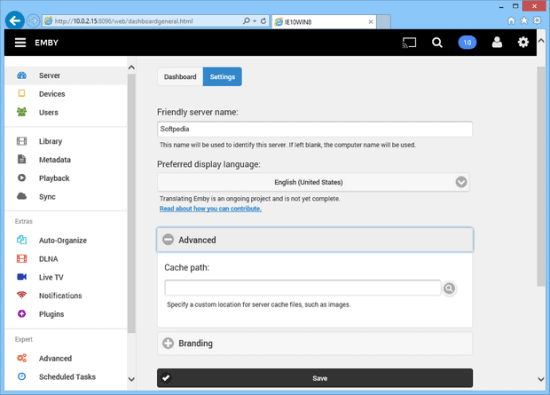
Task: Close the IE10WIN8 tab
Action: click(370, 22)
